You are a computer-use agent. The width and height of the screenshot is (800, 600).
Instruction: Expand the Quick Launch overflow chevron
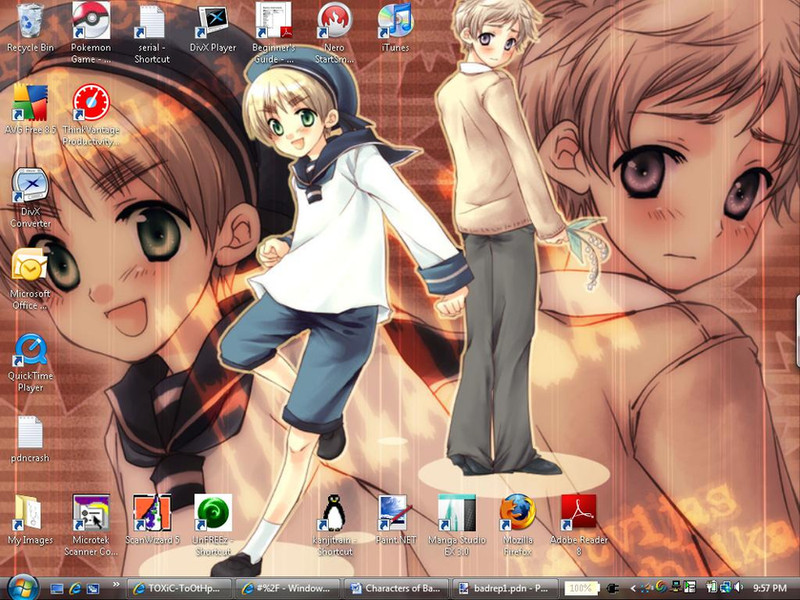(116, 585)
